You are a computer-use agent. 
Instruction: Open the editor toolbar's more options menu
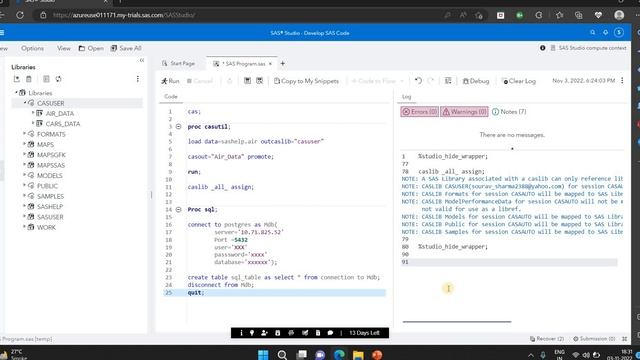click(622, 81)
